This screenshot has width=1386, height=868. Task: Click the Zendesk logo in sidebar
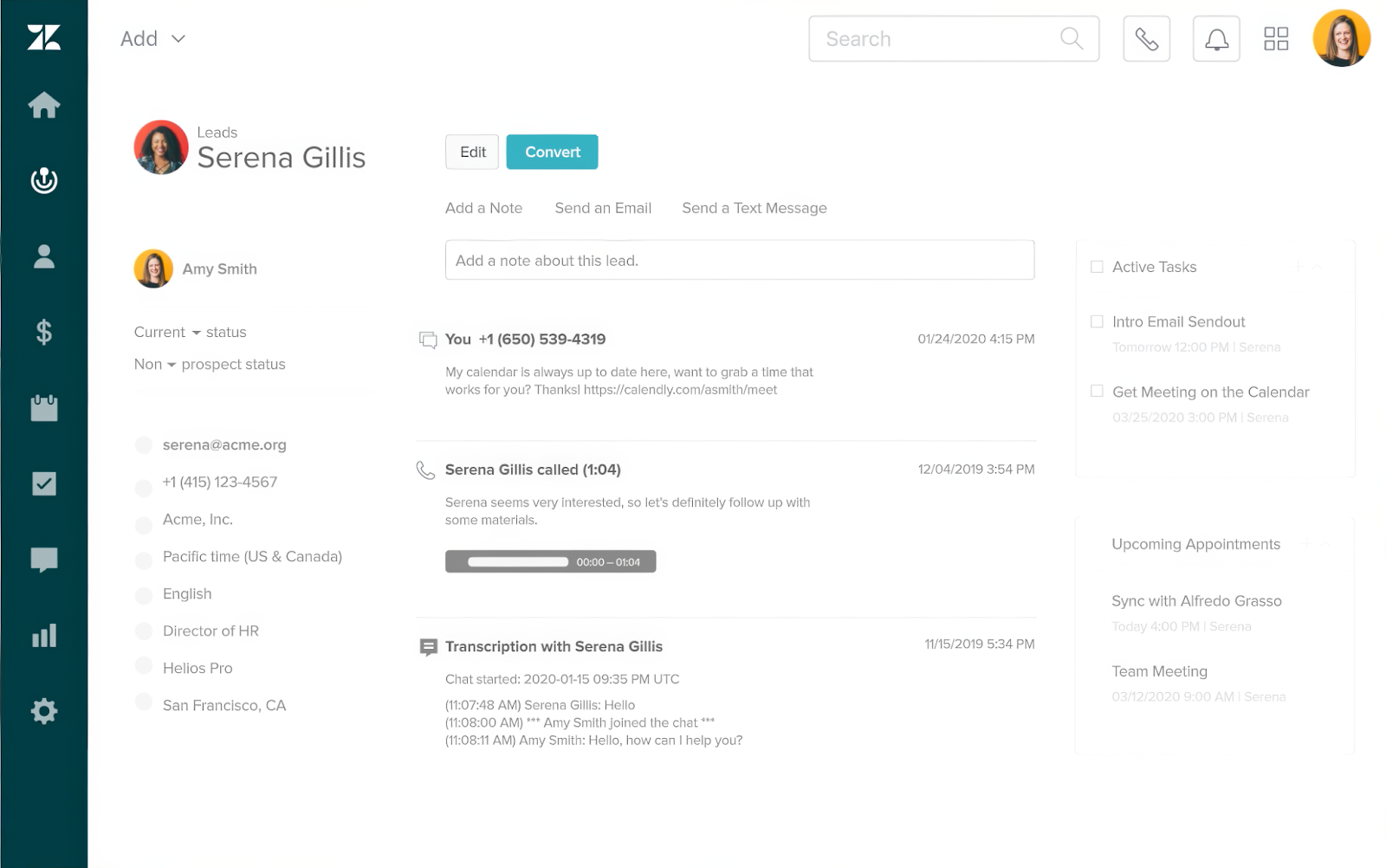point(43,38)
